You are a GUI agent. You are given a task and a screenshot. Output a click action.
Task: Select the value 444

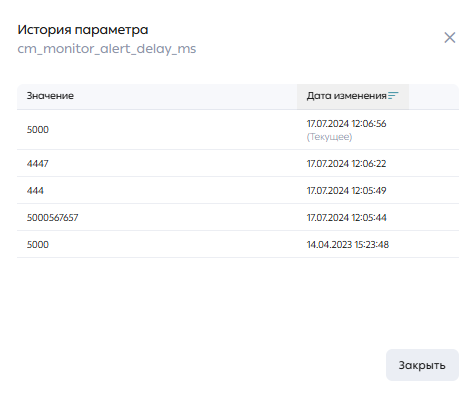(x=35, y=191)
